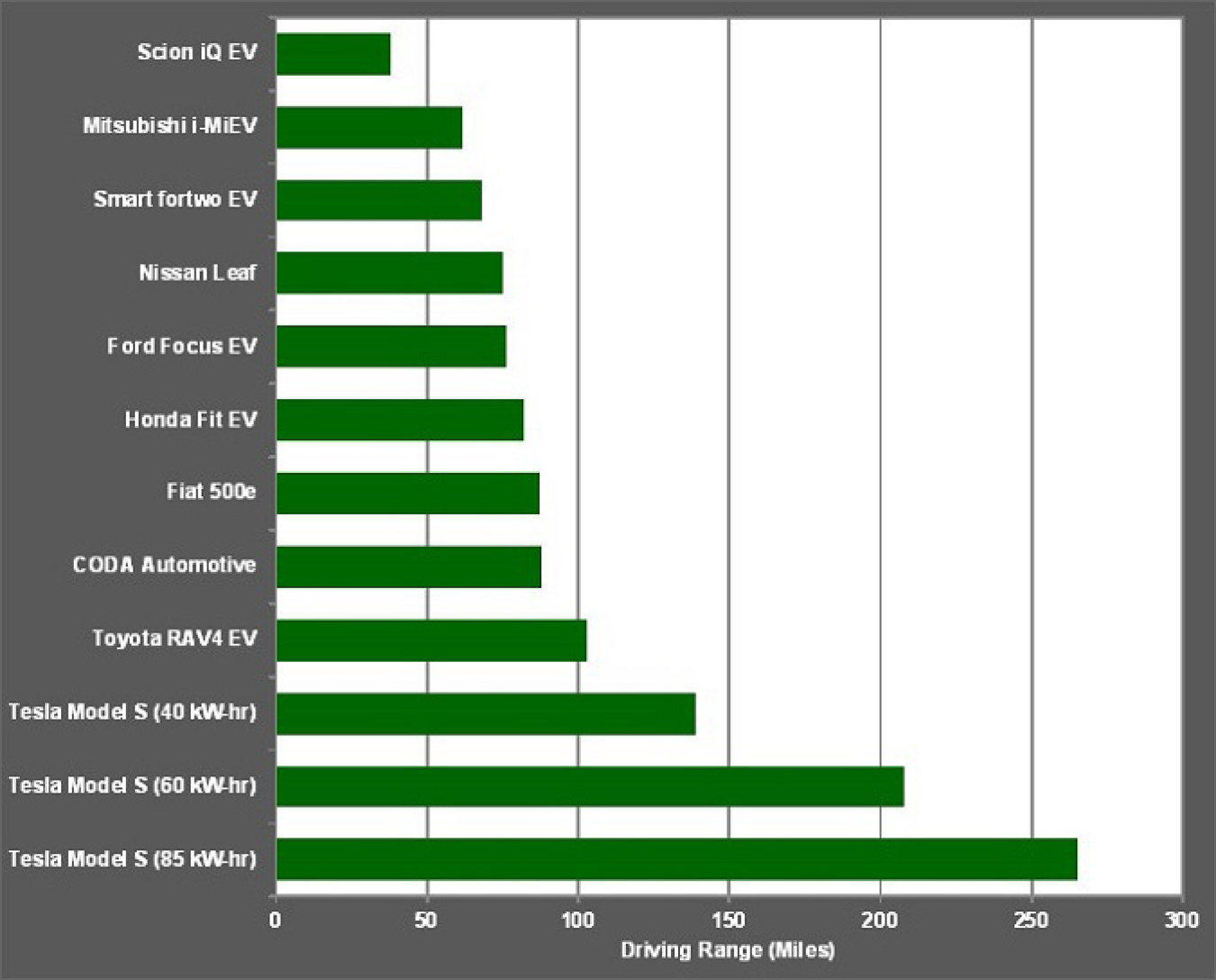
Task: Click the 200 axis tick label
Action: tap(880, 920)
